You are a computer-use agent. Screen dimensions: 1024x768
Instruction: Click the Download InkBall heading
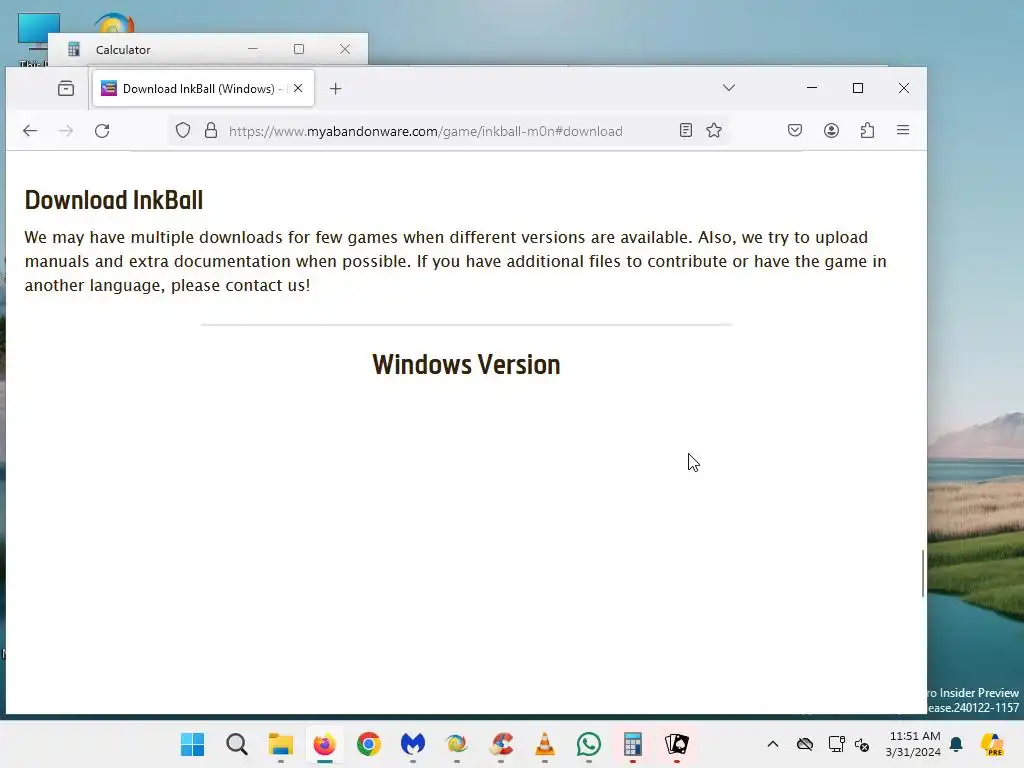pyautogui.click(x=114, y=200)
